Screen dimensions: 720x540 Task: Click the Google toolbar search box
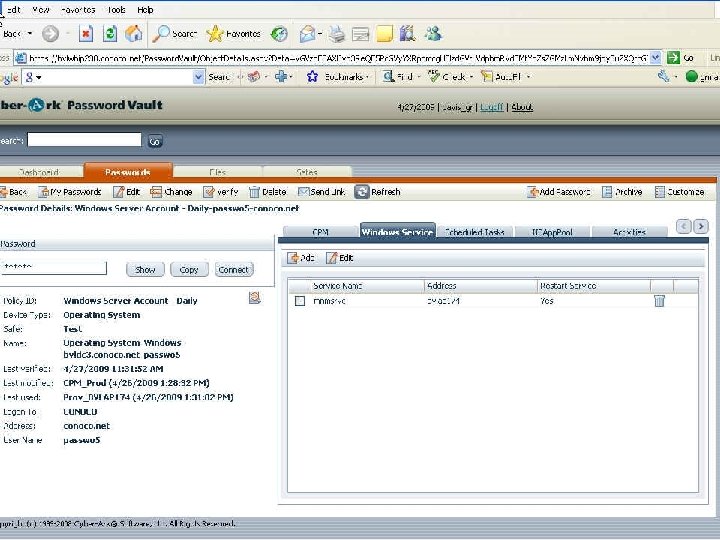click(x=107, y=77)
